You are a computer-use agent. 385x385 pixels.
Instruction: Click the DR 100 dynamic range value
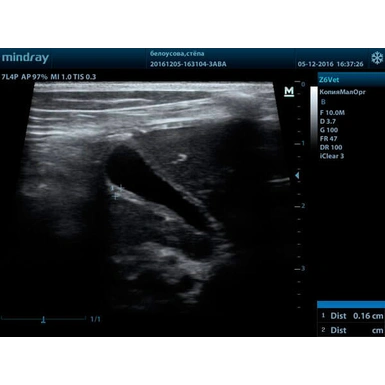[331, 147]
